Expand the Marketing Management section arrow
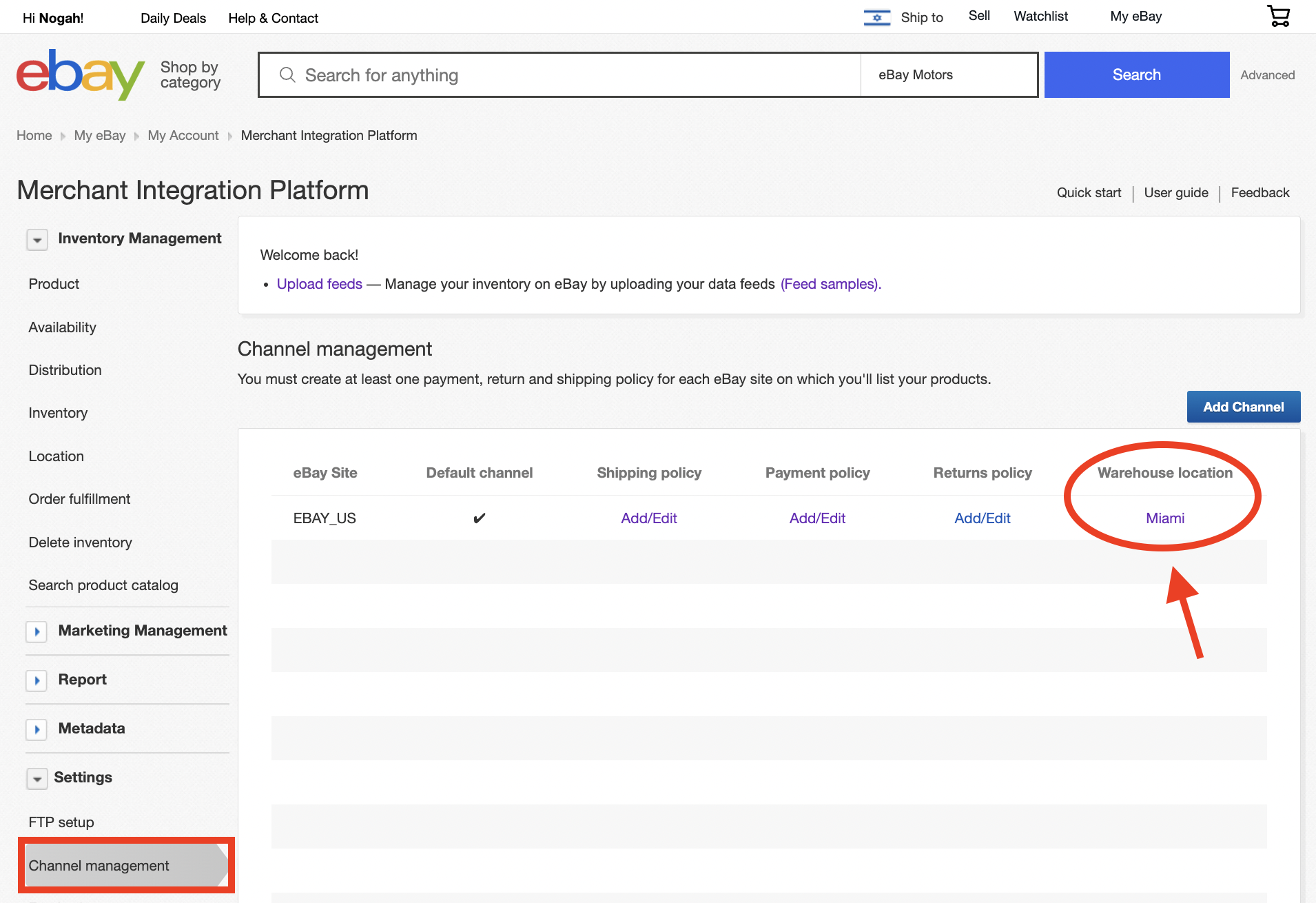The image size is (1316, 903). tap(37, 631)
